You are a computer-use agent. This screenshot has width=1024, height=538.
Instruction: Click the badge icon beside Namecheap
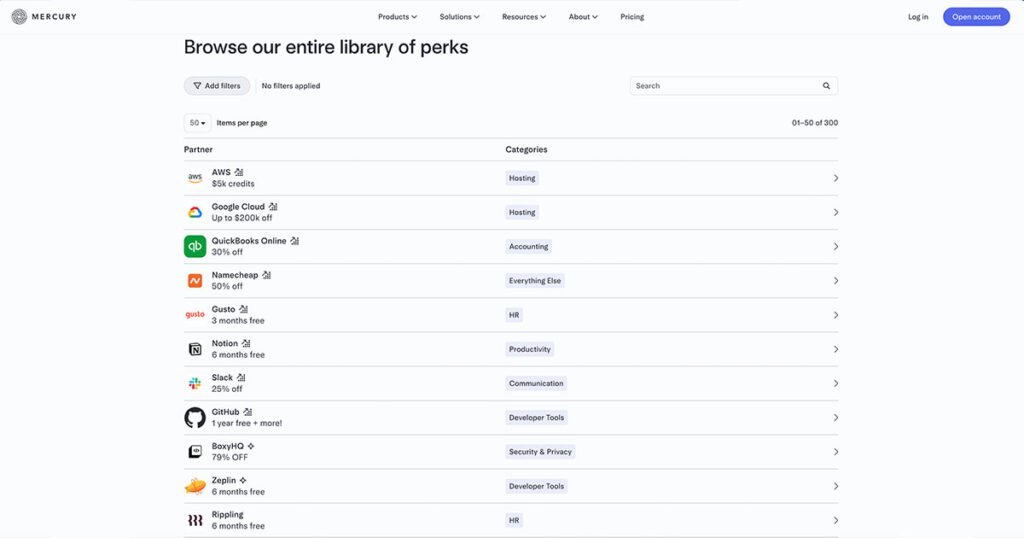[x=266, y=275]
